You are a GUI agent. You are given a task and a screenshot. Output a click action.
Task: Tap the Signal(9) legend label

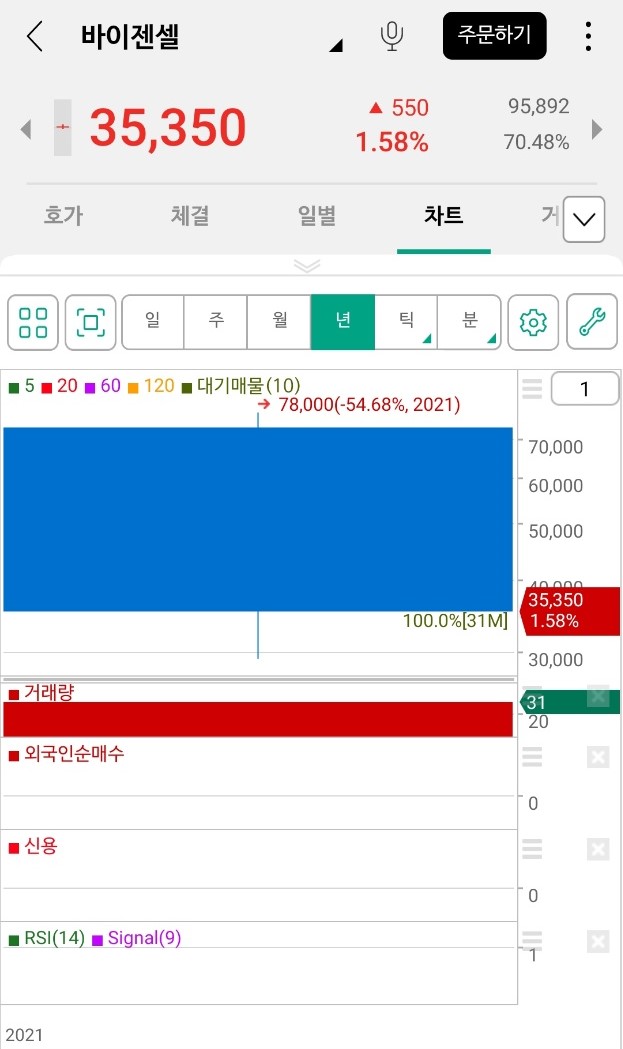coord(137,939)
